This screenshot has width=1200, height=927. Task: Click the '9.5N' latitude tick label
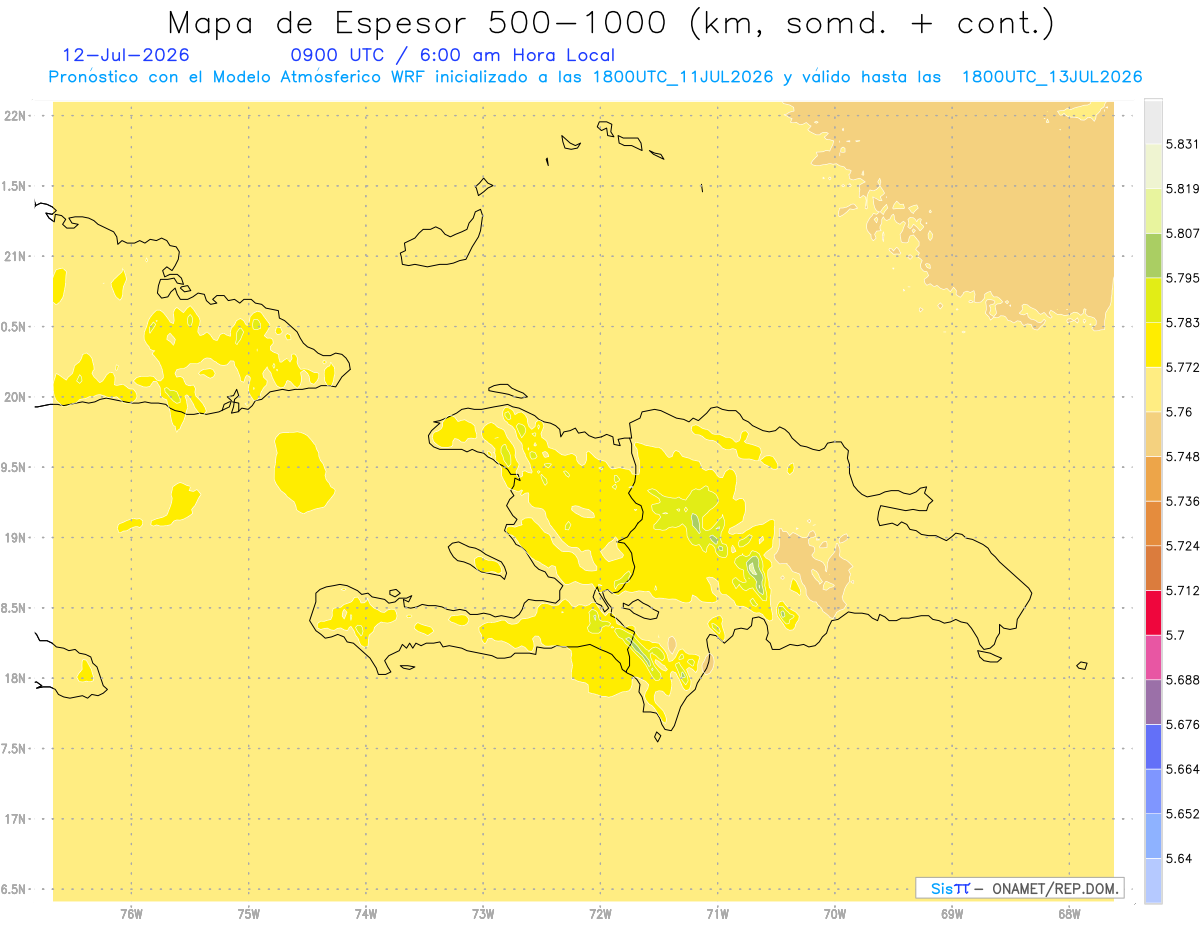pos(13,468)
